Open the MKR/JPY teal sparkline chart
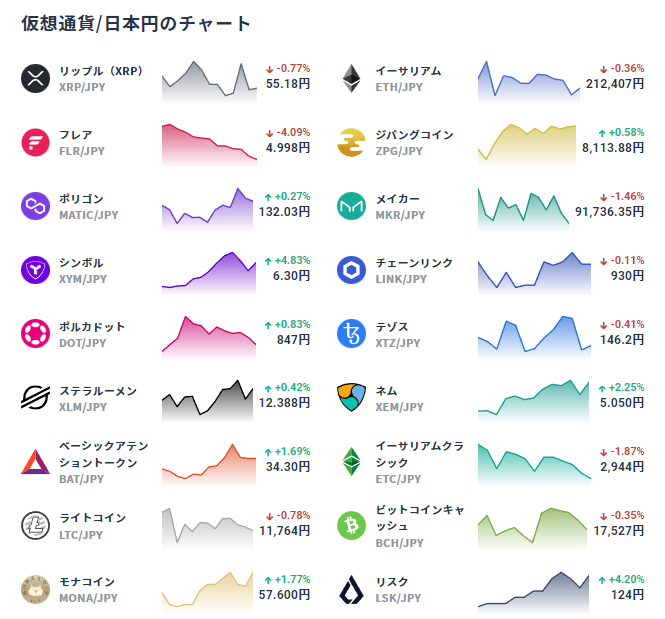 (x=523, y=209)
